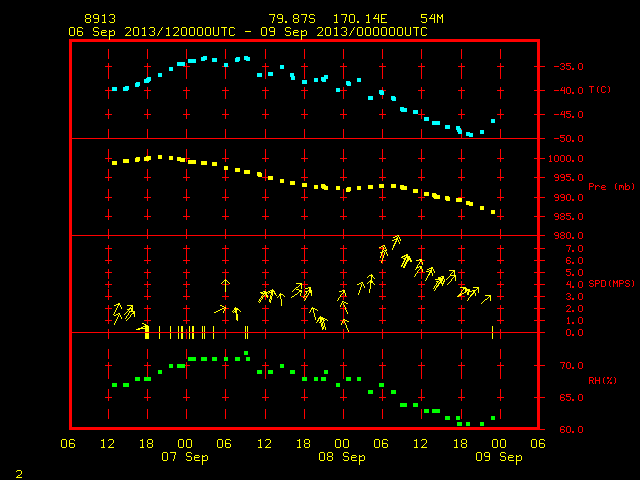Click the SPD(MPS) wind speed label
640x480 pixels.
pyautogui.click(x=611, y=283)
